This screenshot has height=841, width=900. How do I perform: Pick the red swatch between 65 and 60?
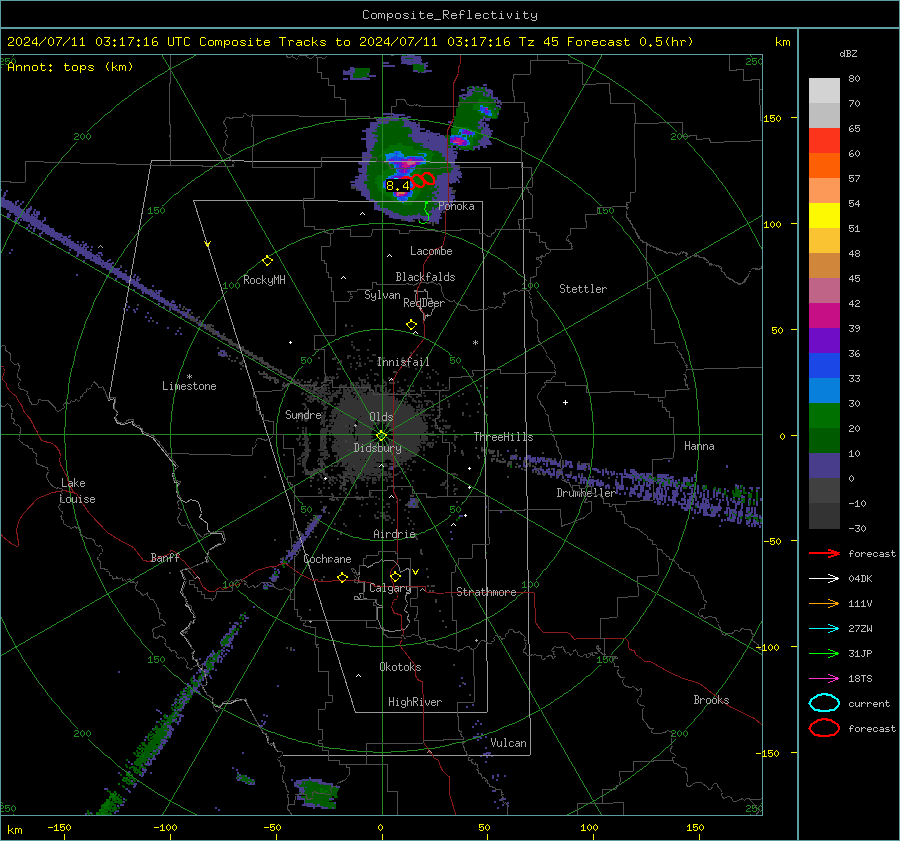(824, 141)
